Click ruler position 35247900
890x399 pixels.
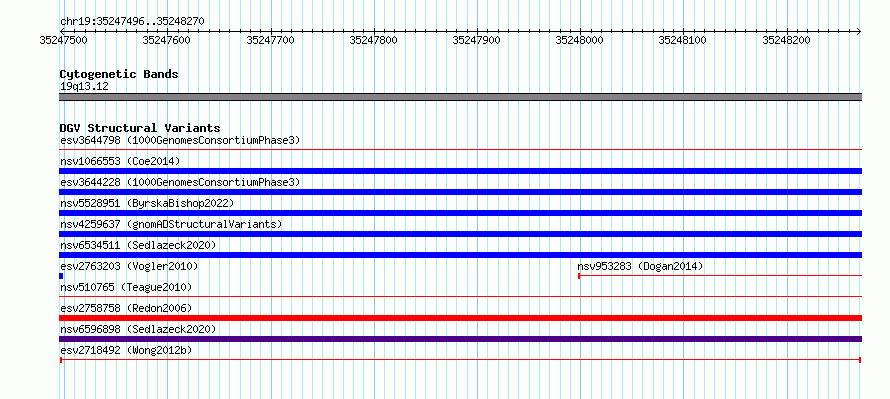tap(477, 40)
